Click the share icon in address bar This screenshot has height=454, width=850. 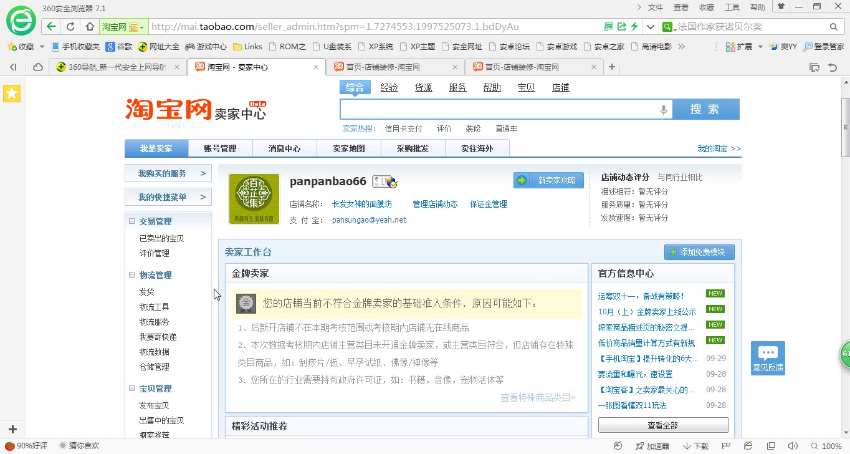pyautogui.click(x=621, y=27)
